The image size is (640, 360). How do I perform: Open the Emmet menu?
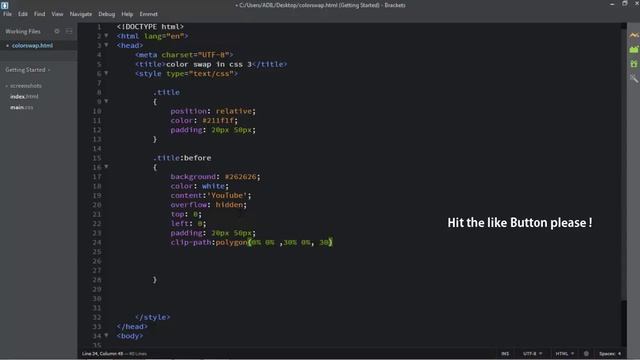[x=148, y=14]
